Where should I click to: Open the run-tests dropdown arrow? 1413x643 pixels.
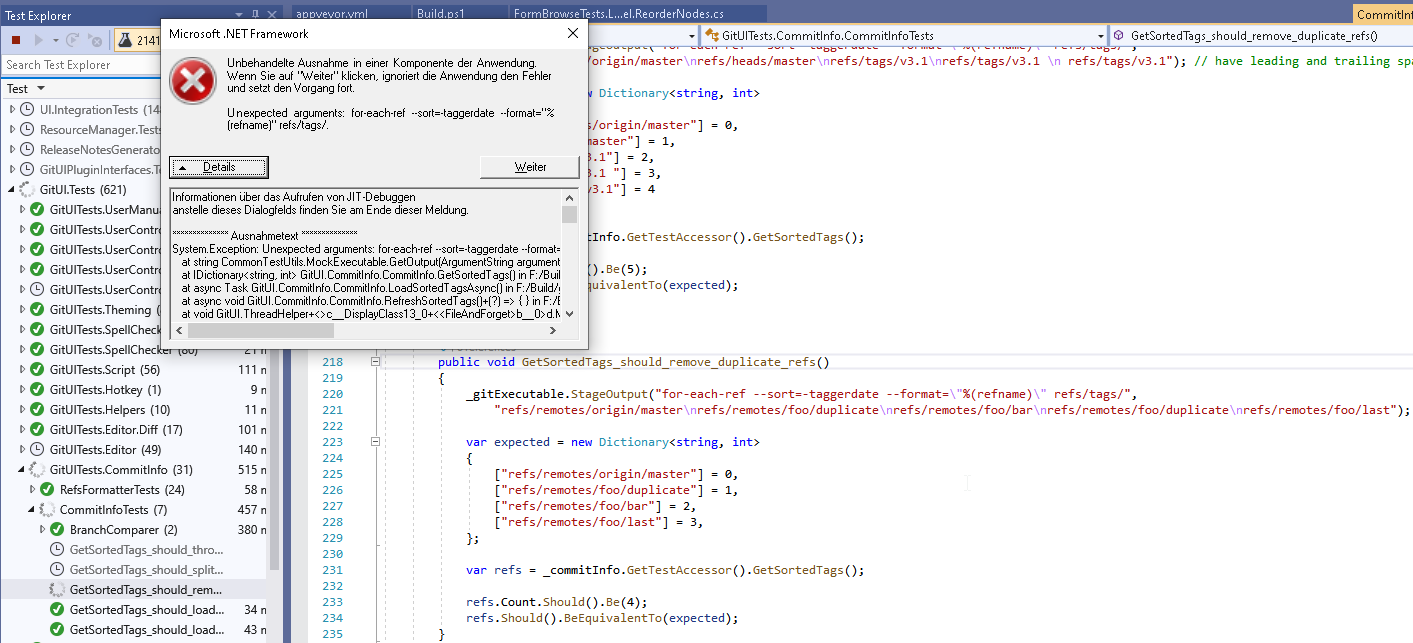click(x=54, y=40)
